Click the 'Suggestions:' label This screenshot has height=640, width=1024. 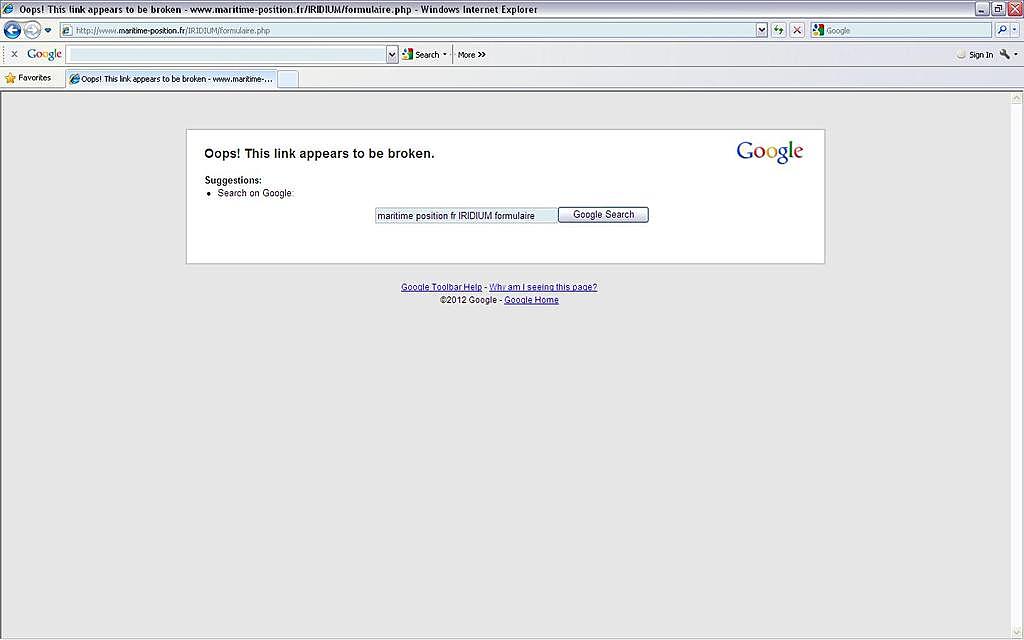point(233,180)
